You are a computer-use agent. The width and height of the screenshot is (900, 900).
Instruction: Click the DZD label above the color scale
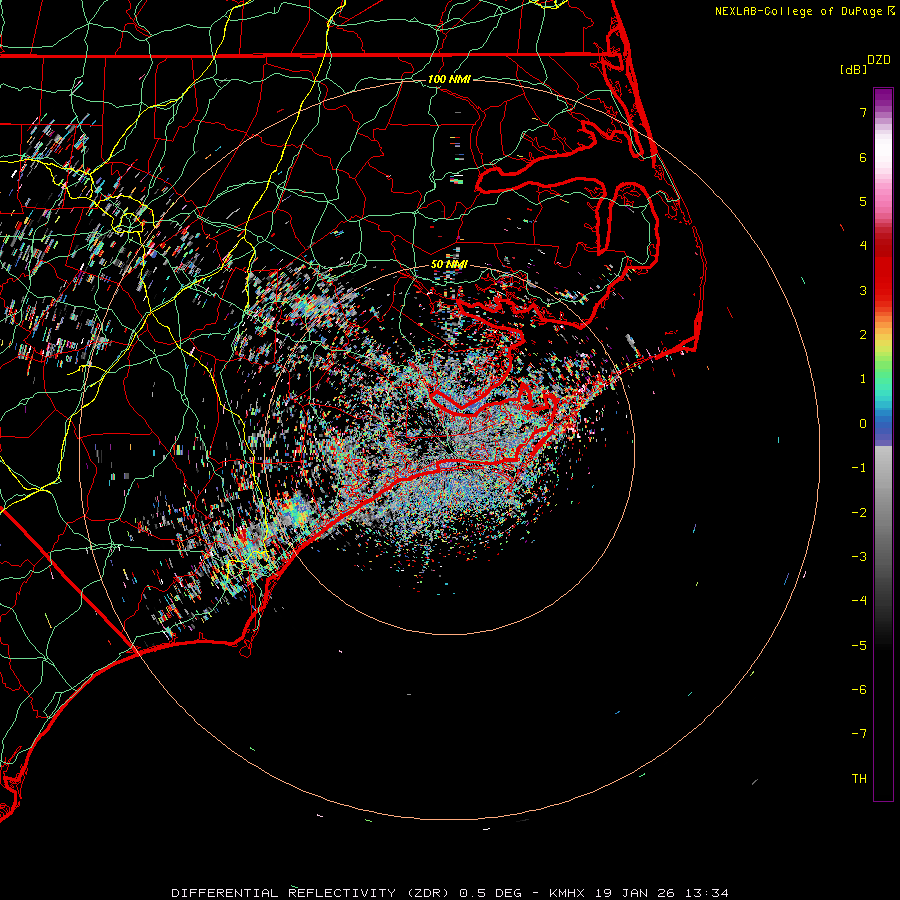coord(878,60)
